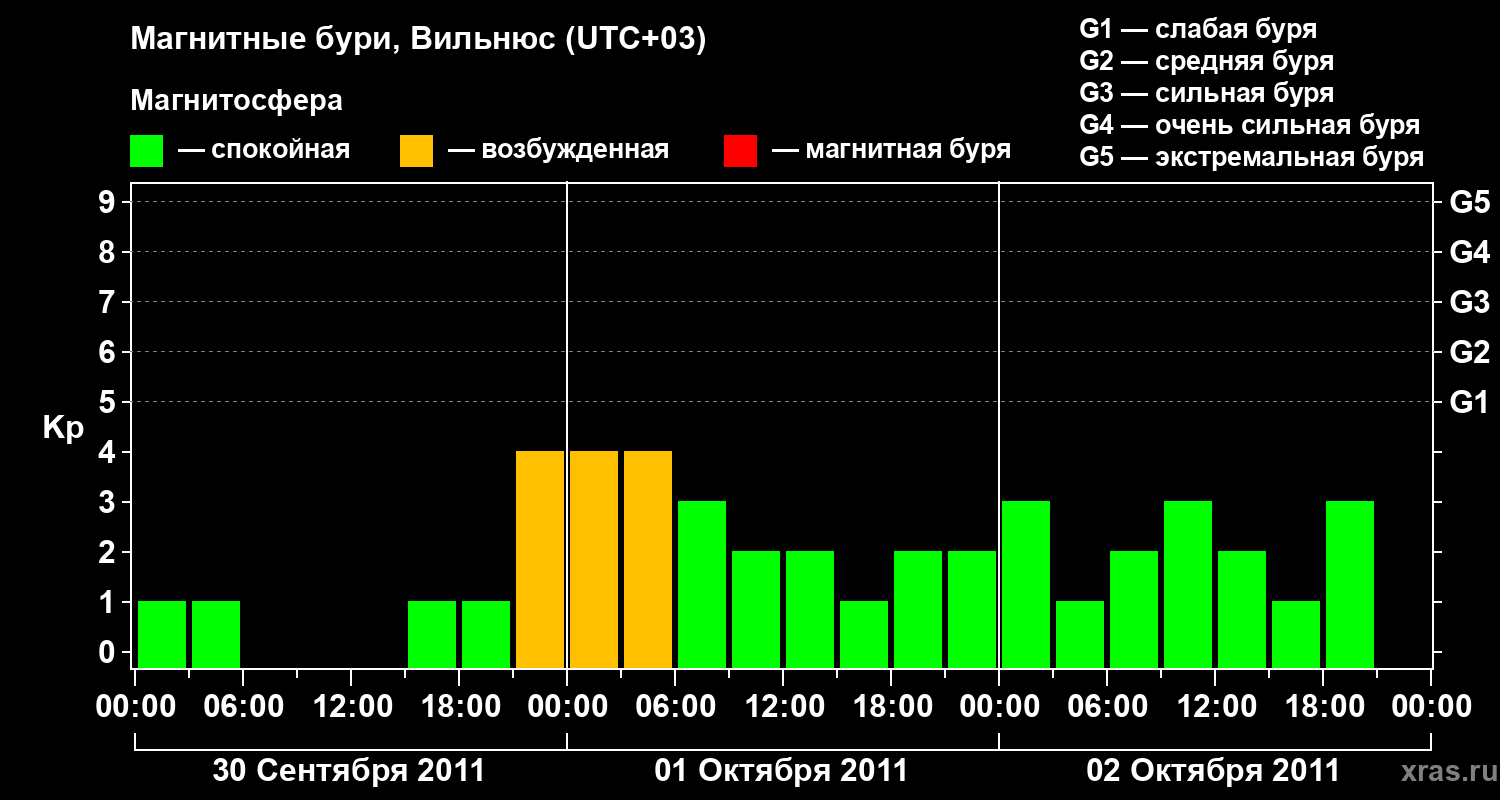
Task: Select the 'Магнитосфера' legend heading
Action: (x=236, y=101)
